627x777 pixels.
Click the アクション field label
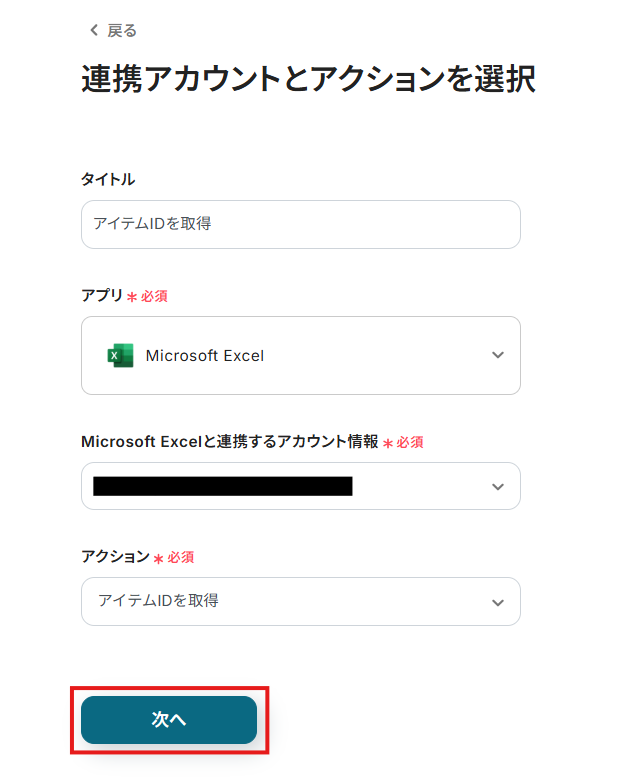pos(115,556)
